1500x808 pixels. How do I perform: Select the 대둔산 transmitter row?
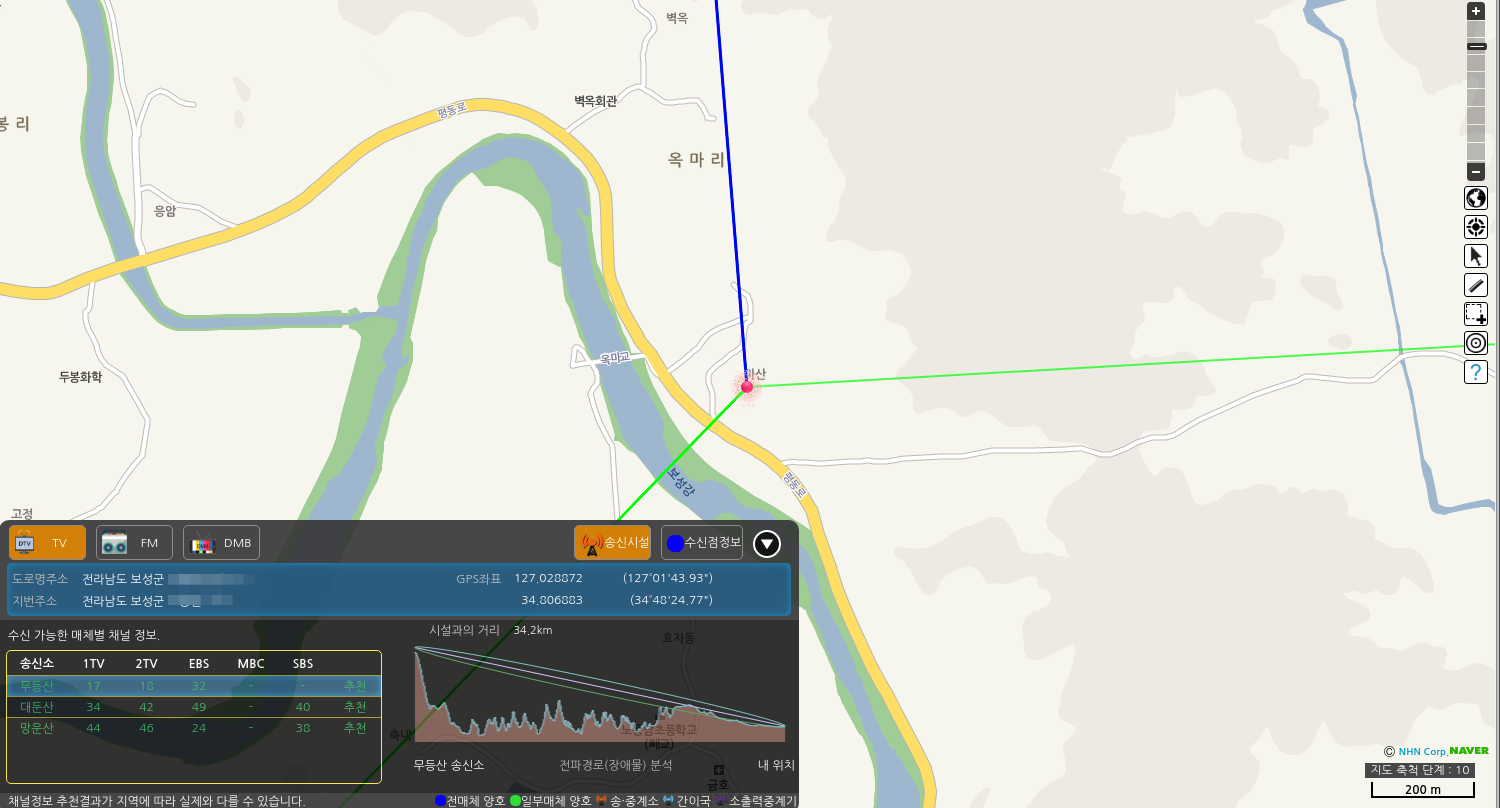194,707
